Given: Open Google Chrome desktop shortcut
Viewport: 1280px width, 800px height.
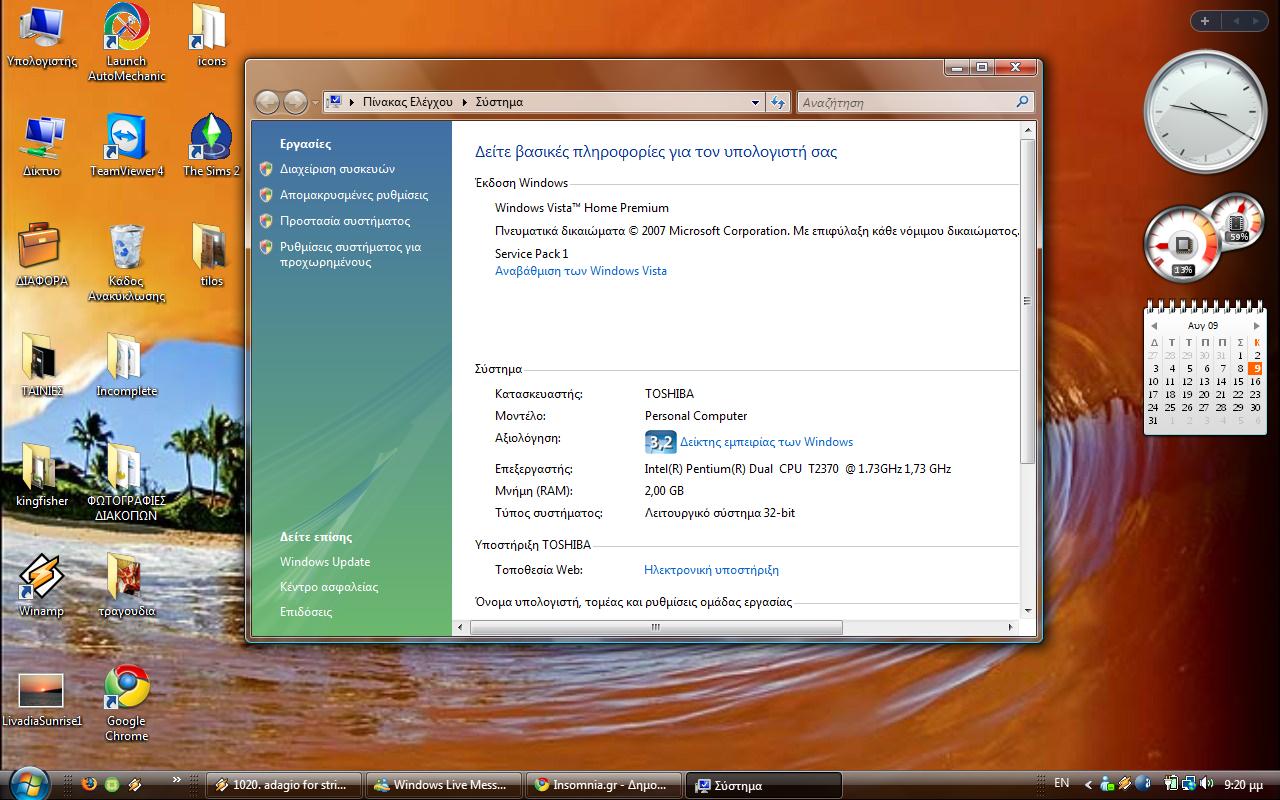Looking at the screenshot, I should coord(127,689).
